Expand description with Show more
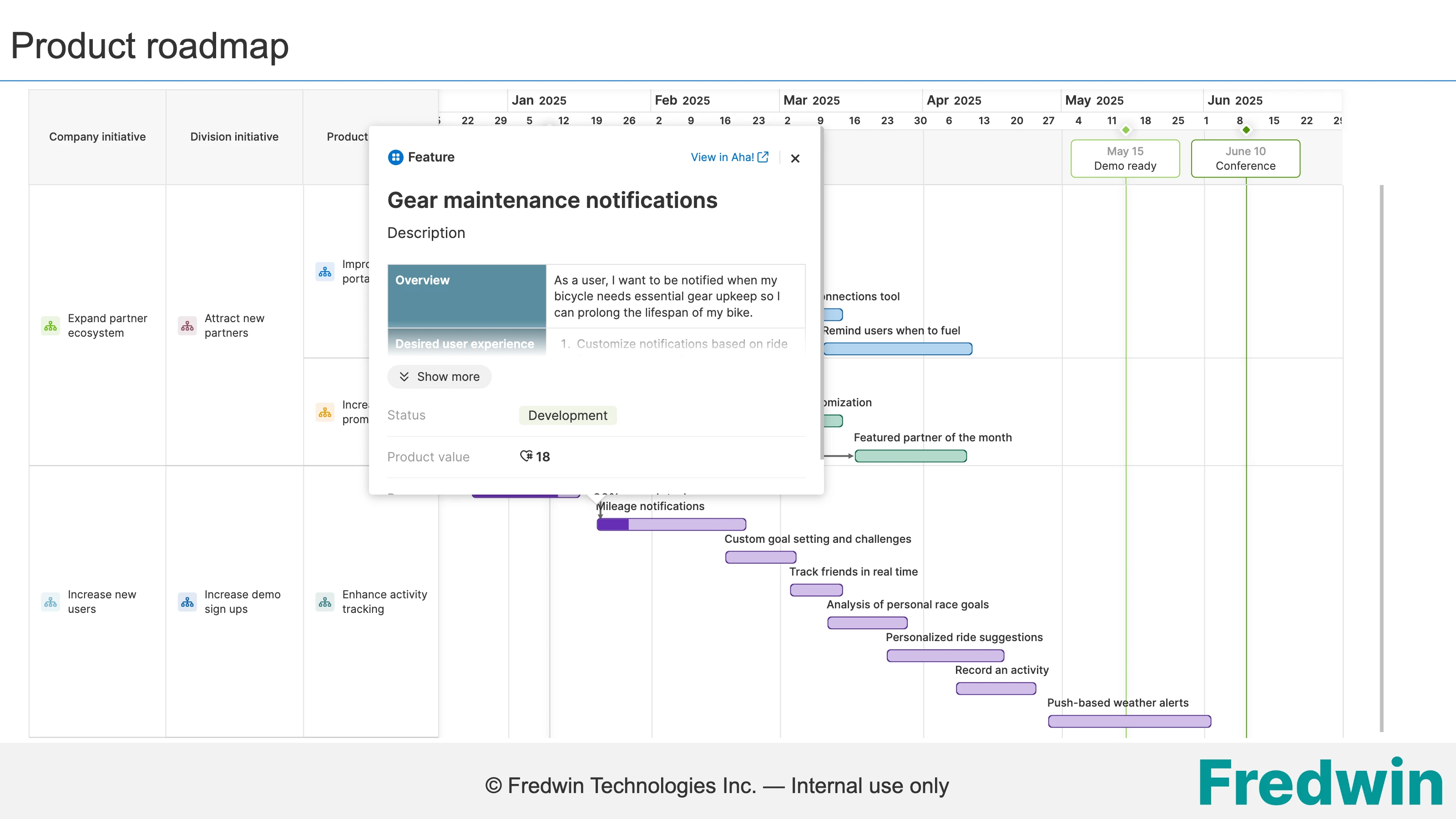This screenshot has height=819, width=1456. click(x=439, y=376)
